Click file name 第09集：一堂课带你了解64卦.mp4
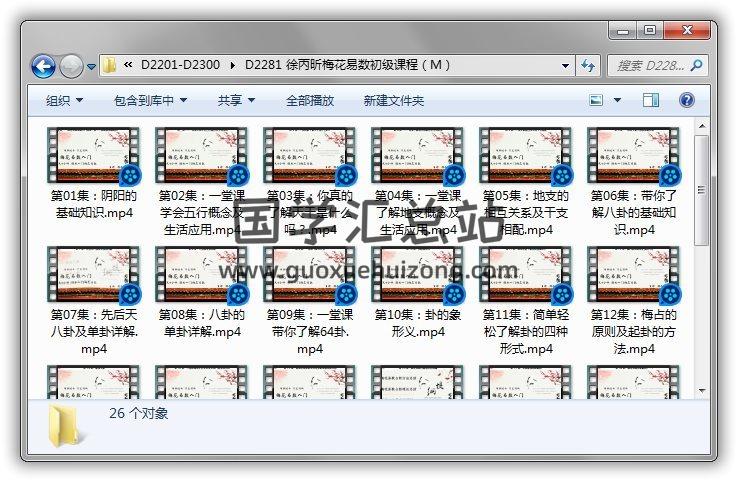The height and width of the screenshot is (482, 738). pos(310,332)
